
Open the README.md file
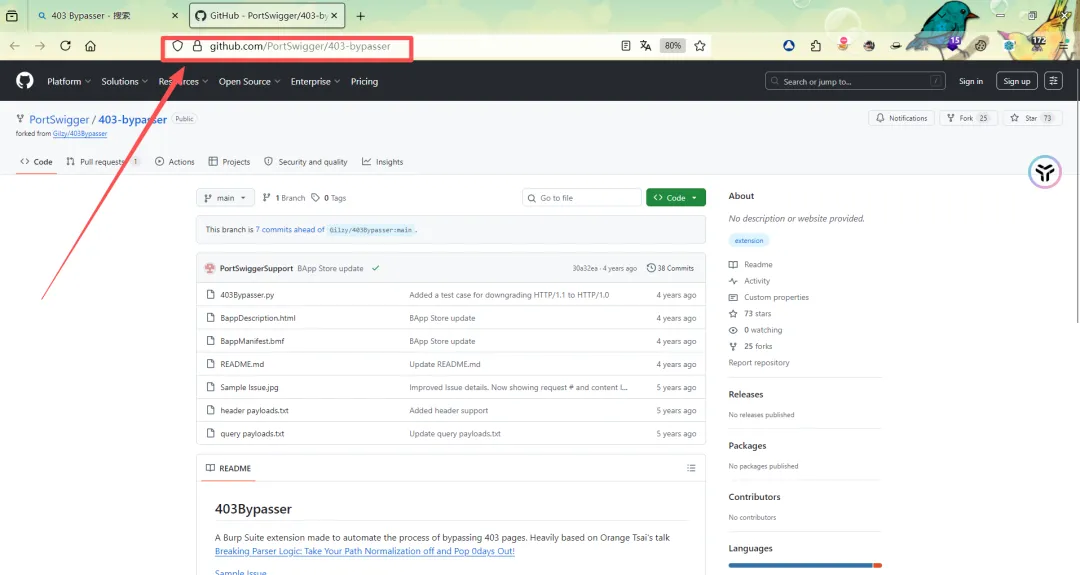pyautogui.click(x=242, y=364)
